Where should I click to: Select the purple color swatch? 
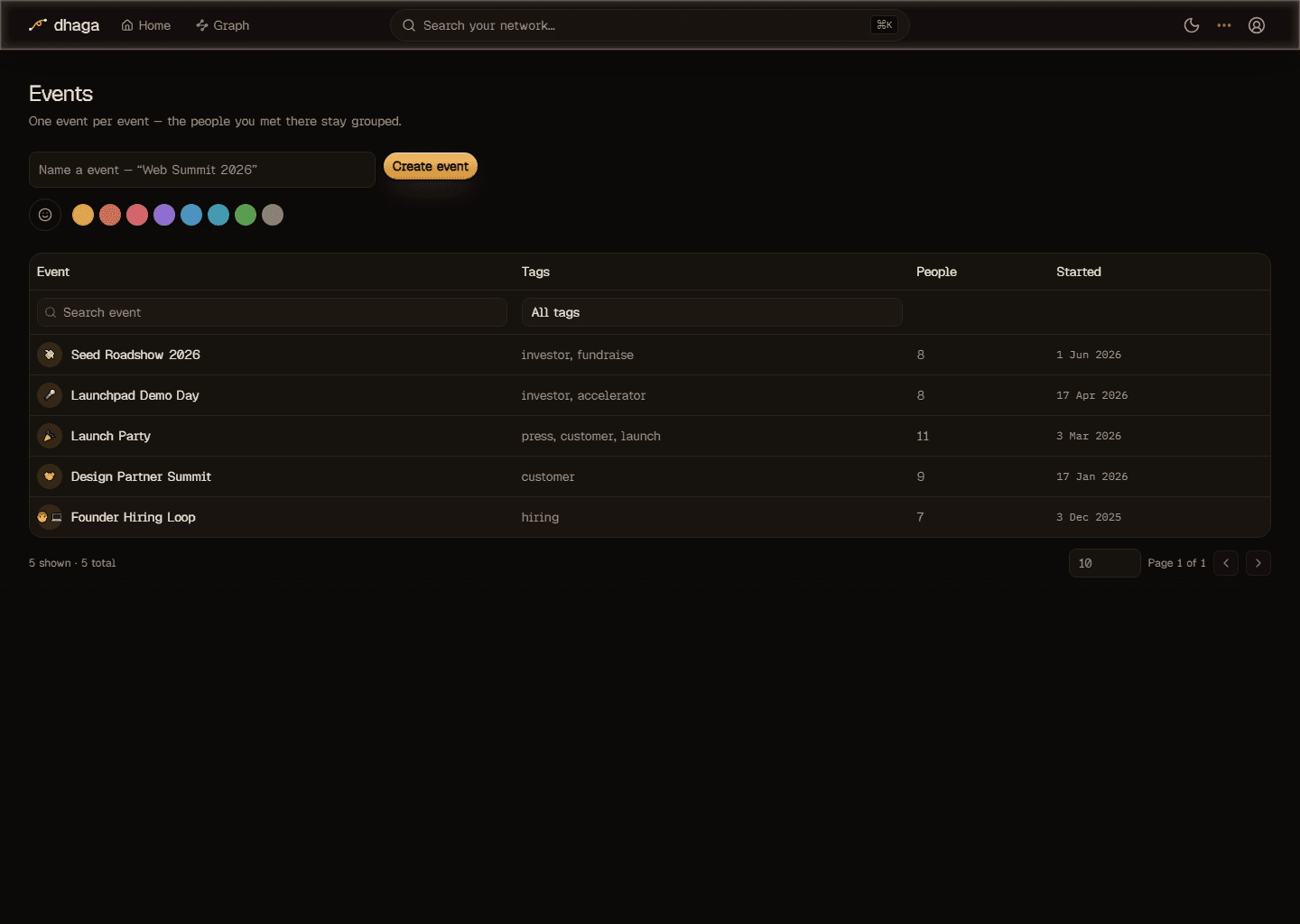(x=164, y=215)
